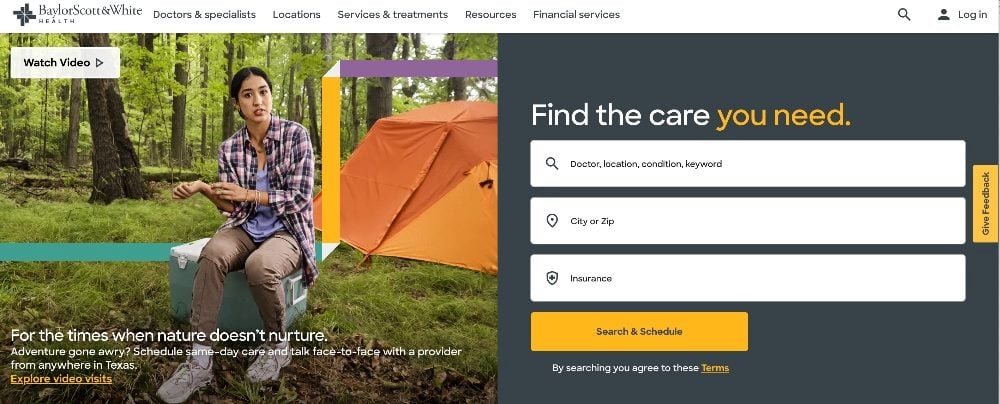Click the Search & Schedule button
This screenshot has width=1000, height=404.
coord(639,331)
